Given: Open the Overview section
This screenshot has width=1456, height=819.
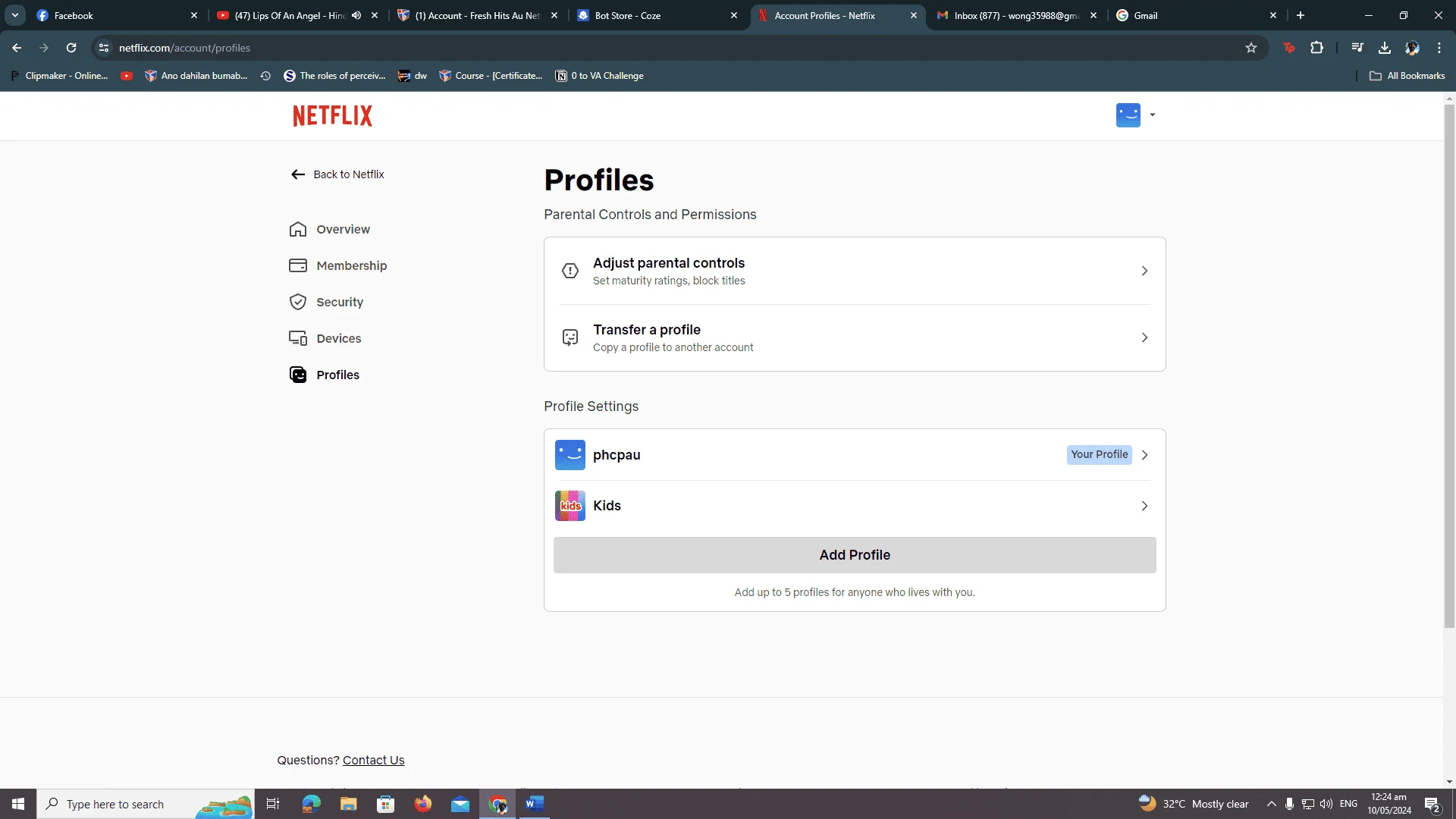Looking at the screenshot, I should pos(330,229).
